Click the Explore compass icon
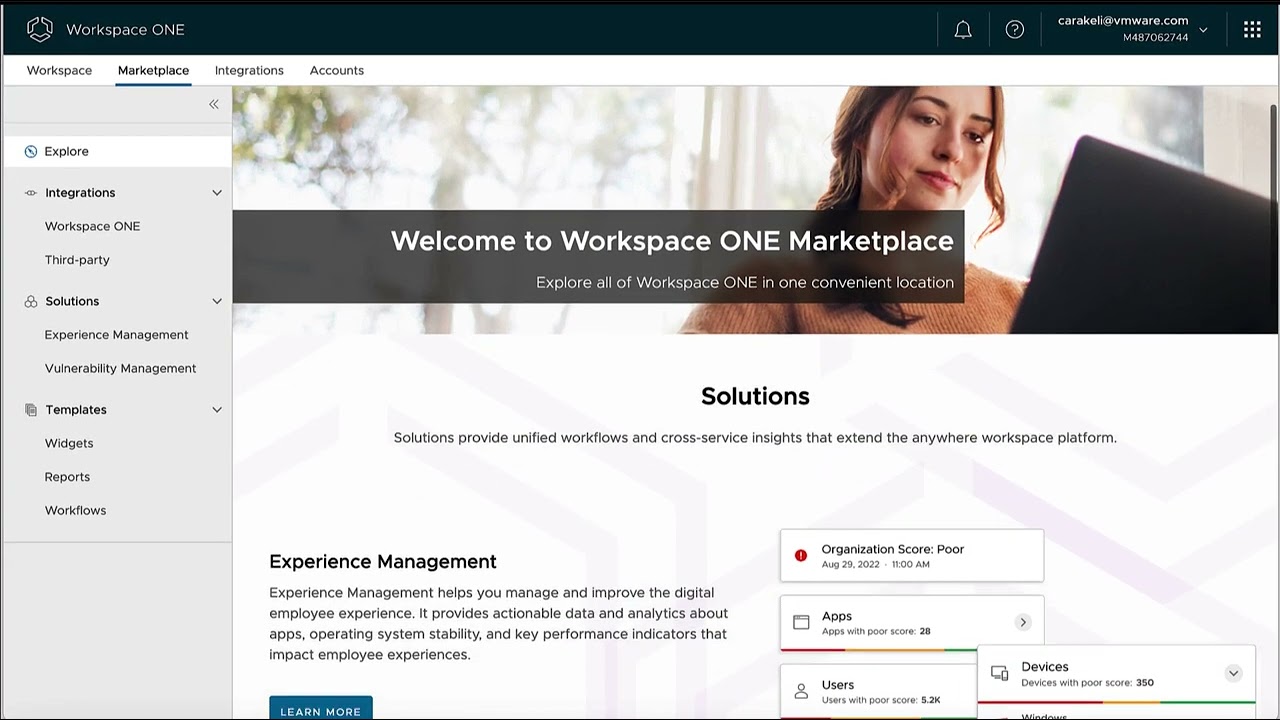Image resolution: width=1280 pixels, height=720 pixels. [x=31, y=151]
